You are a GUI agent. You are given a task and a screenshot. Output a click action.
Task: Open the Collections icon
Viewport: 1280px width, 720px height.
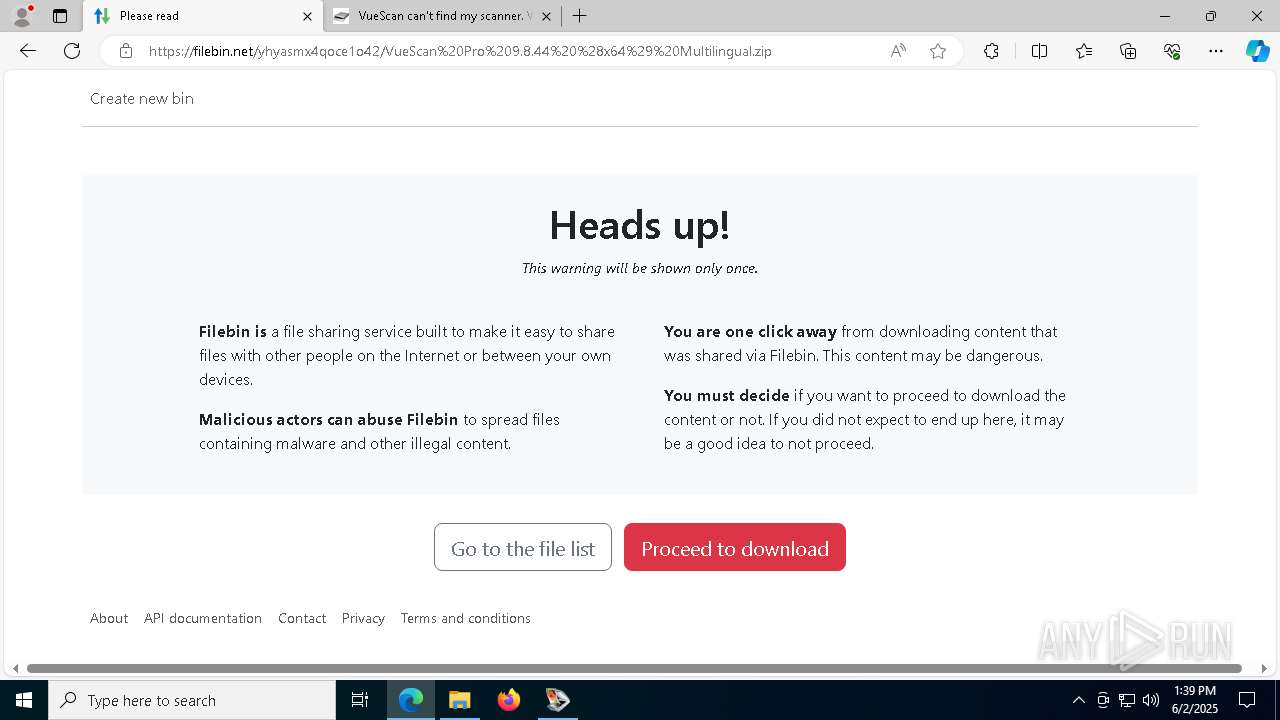tap(1128, 51)
